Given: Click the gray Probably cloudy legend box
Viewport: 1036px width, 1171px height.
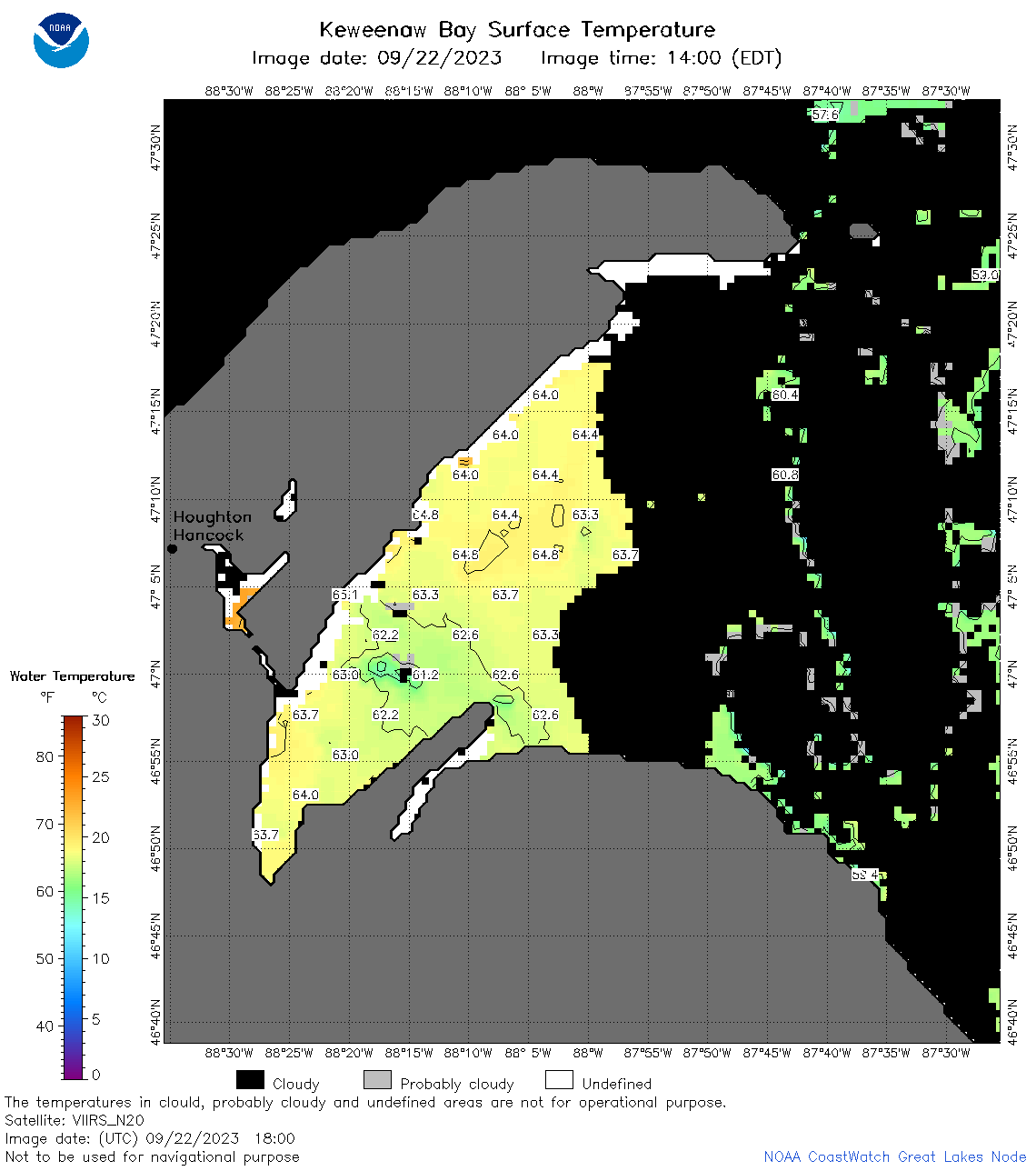Looking at the screenshot, I should point(377,1080).
